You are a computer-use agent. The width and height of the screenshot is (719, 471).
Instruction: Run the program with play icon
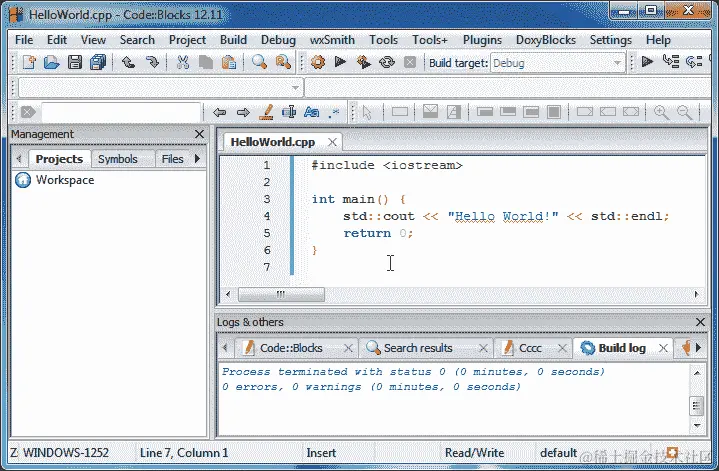(340, 62)
